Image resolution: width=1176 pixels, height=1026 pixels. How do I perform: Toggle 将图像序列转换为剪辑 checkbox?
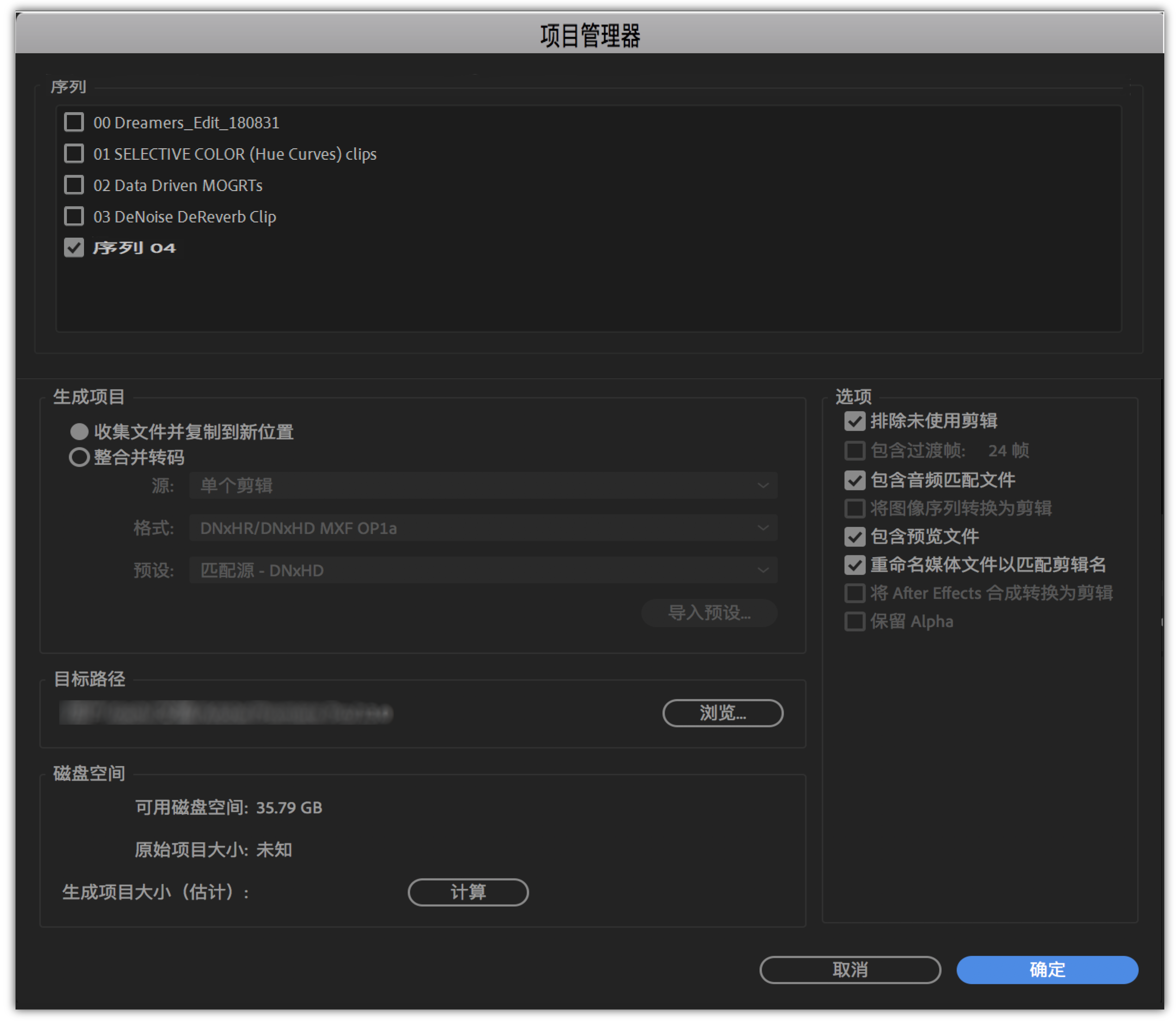[x=855, y=509]
